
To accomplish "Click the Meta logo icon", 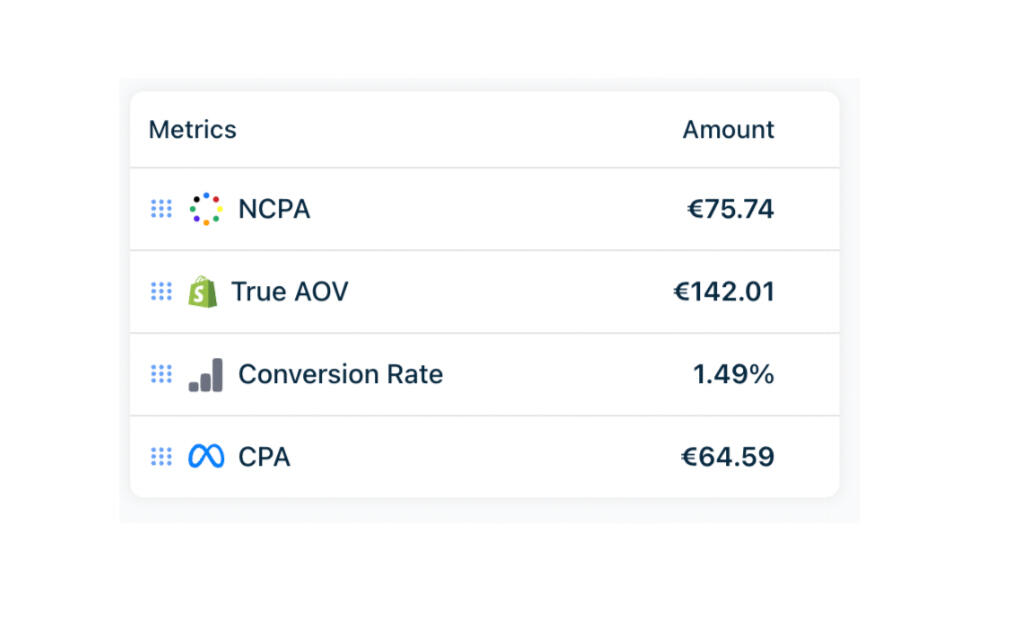I will (206, 457).
